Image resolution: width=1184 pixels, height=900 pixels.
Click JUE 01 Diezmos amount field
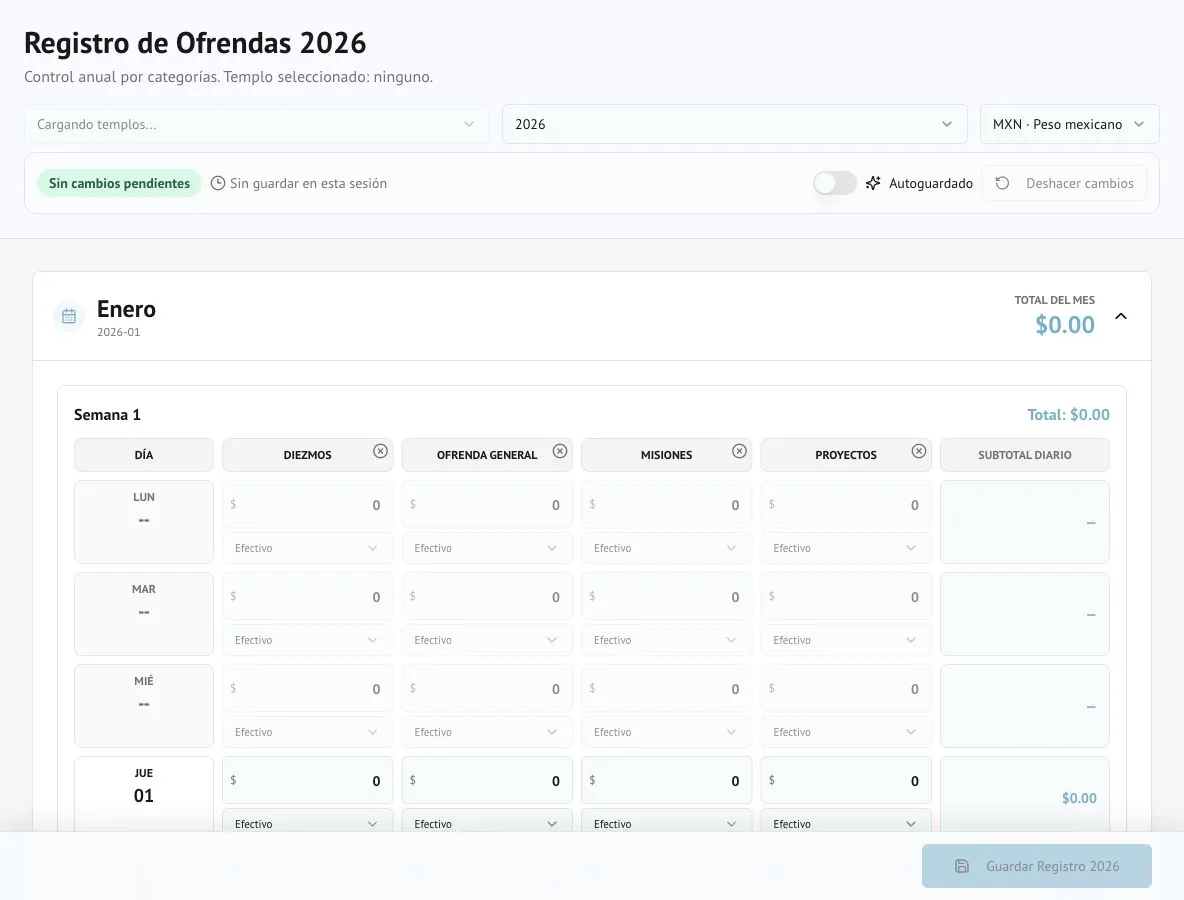tap(307, 780)
